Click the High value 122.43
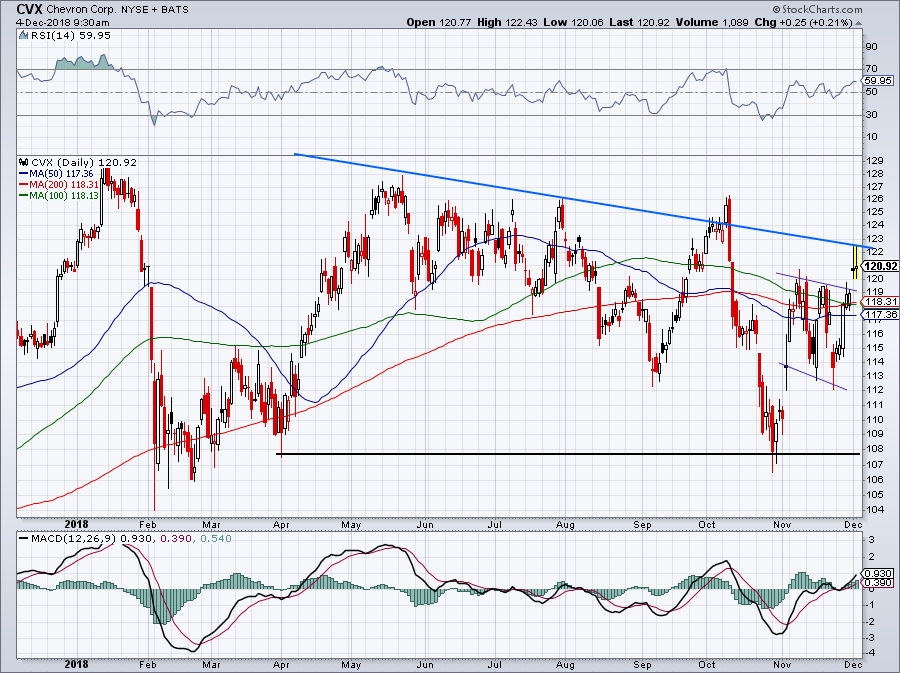 click(521, 22)
